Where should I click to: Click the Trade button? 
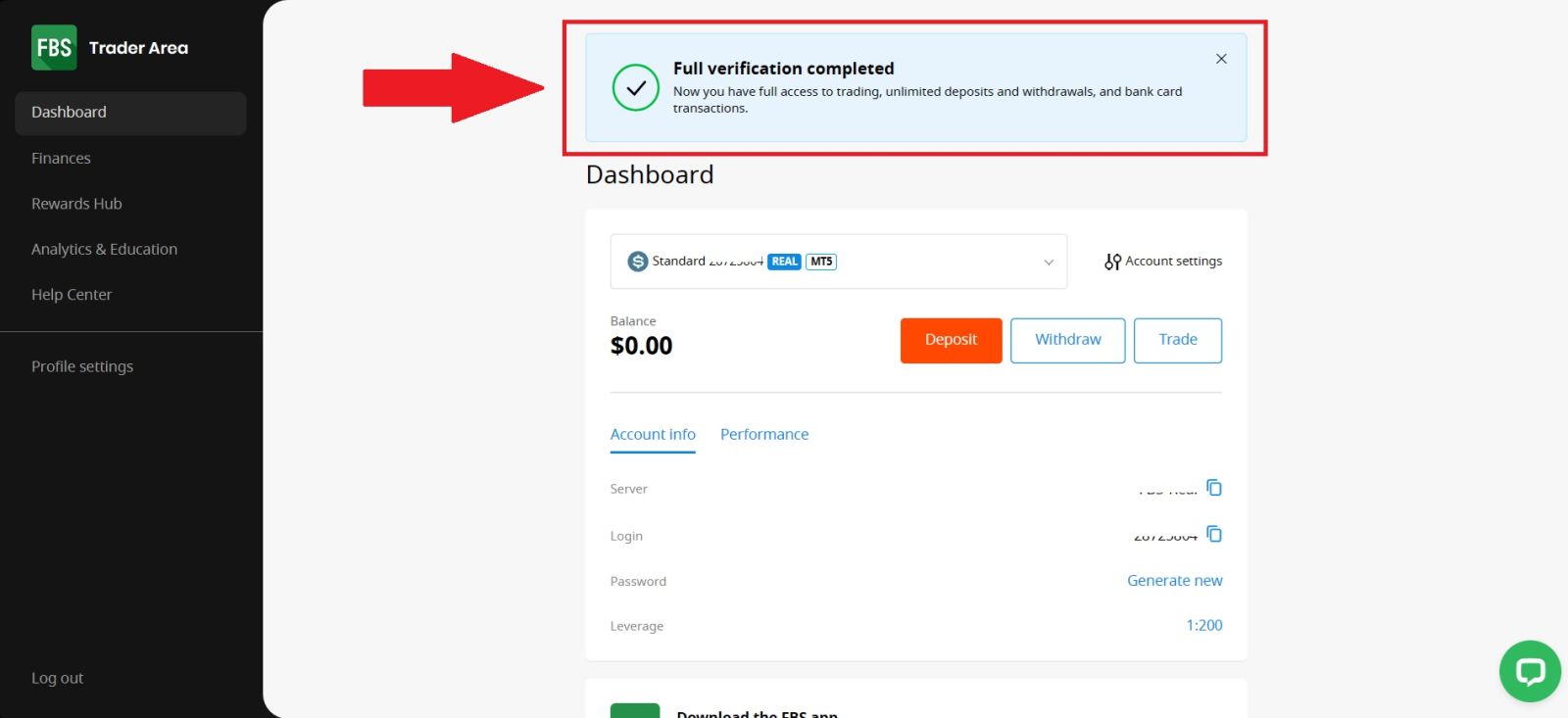tap(1177, 340)
